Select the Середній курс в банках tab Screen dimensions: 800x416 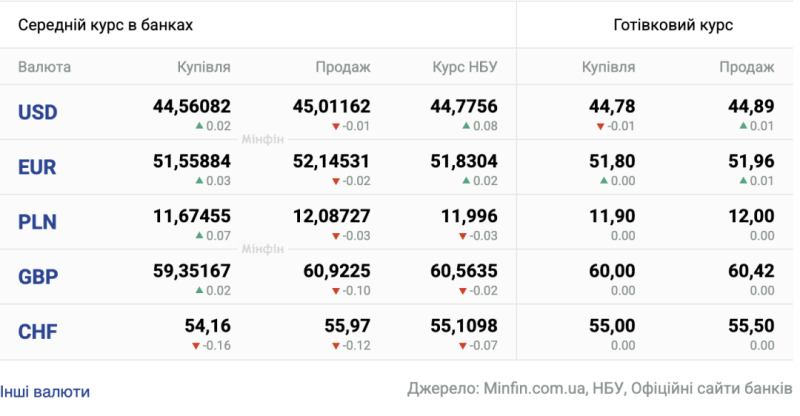tap(106, 25)
